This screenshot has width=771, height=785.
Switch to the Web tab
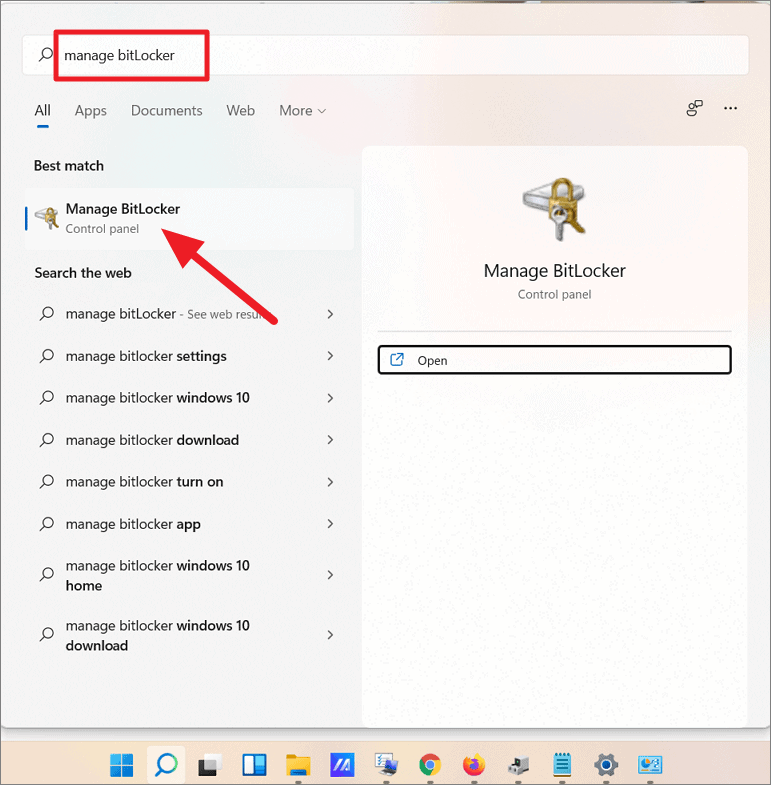pos(240,111)
